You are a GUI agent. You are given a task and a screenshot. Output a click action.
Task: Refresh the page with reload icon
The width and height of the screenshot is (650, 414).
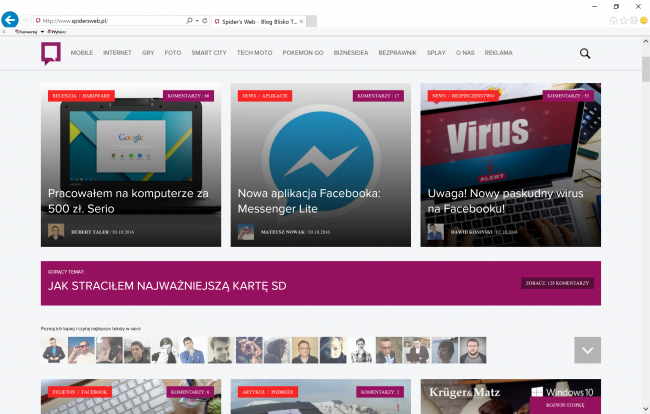205,20
